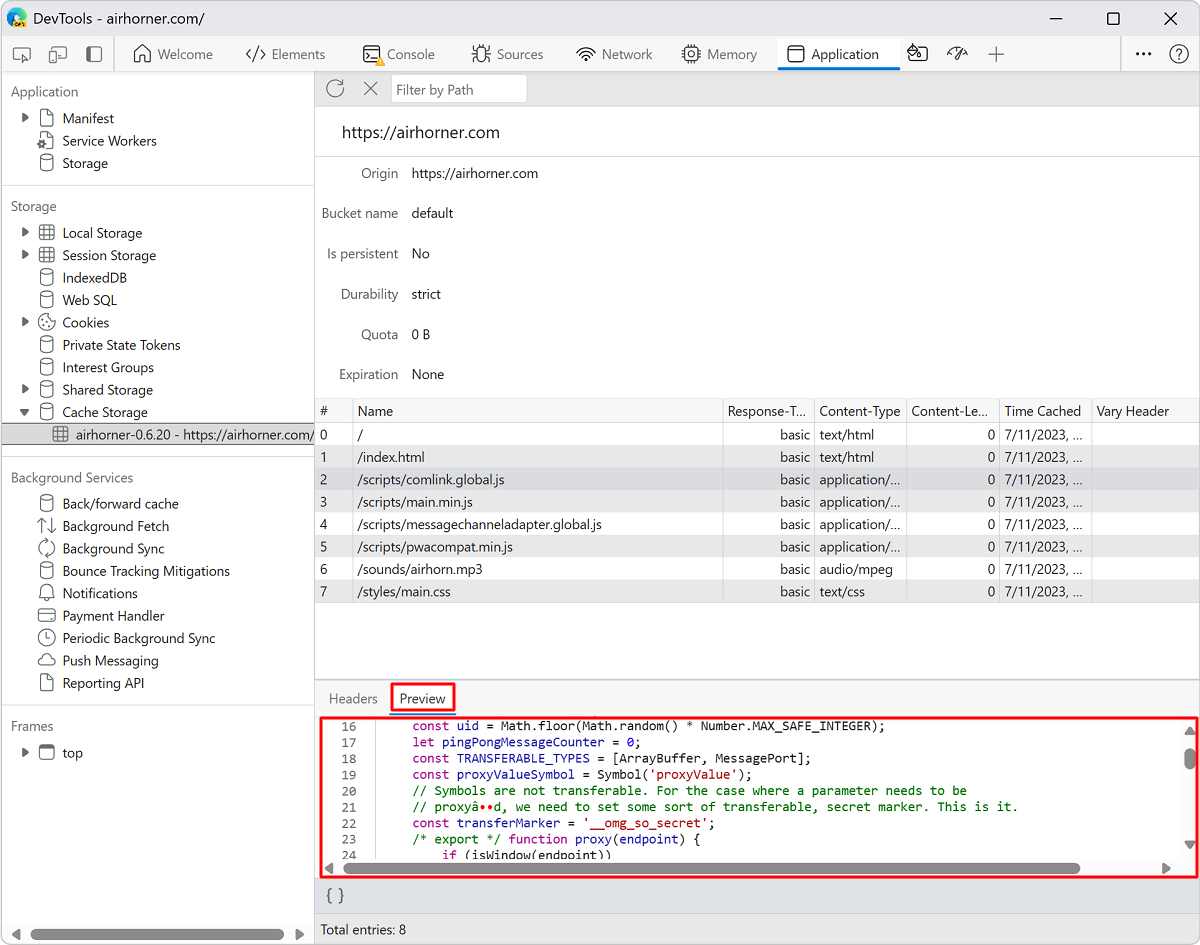Collapse the Cache Storage tree node
The height and width of the screenshot is (945, 1200).
[25, 412]
